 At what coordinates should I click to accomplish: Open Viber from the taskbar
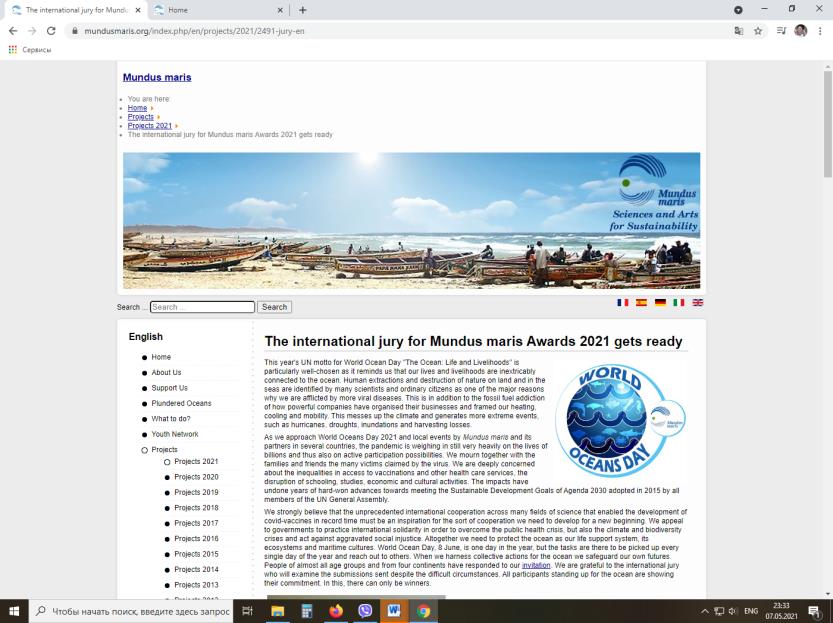tap(365, 611)
